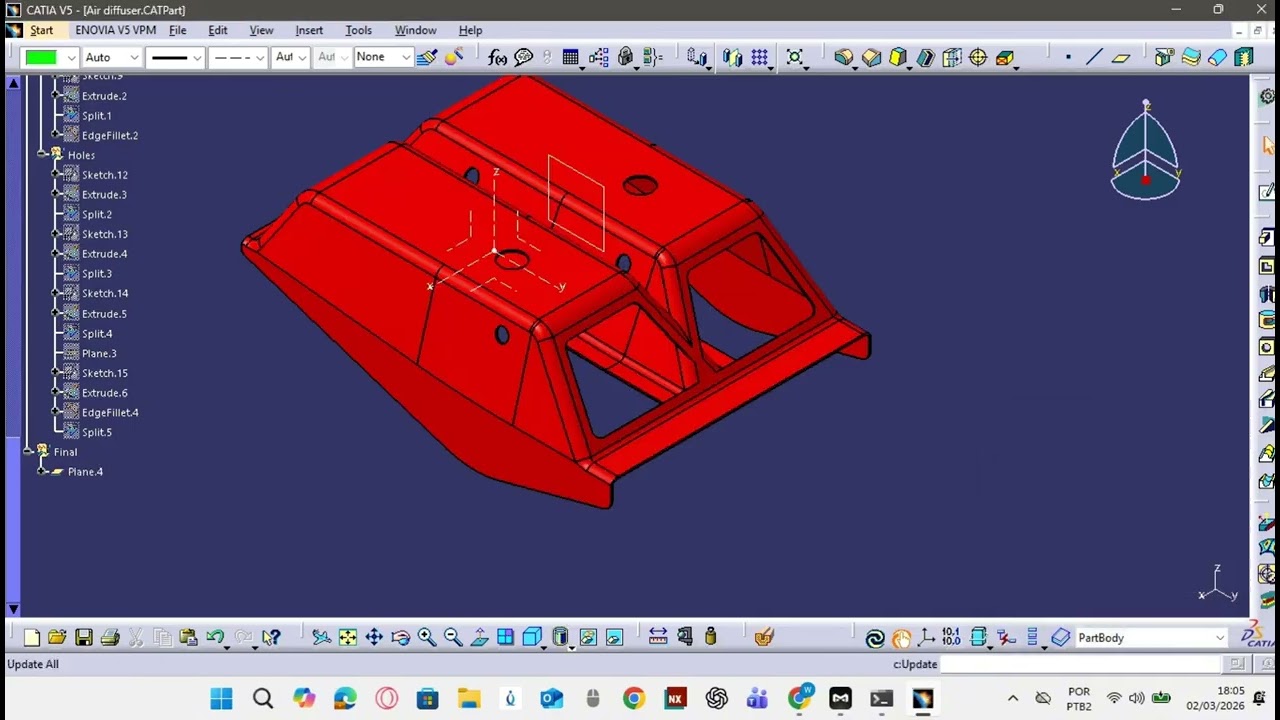Open the Edit menu

tap(218, 30)
